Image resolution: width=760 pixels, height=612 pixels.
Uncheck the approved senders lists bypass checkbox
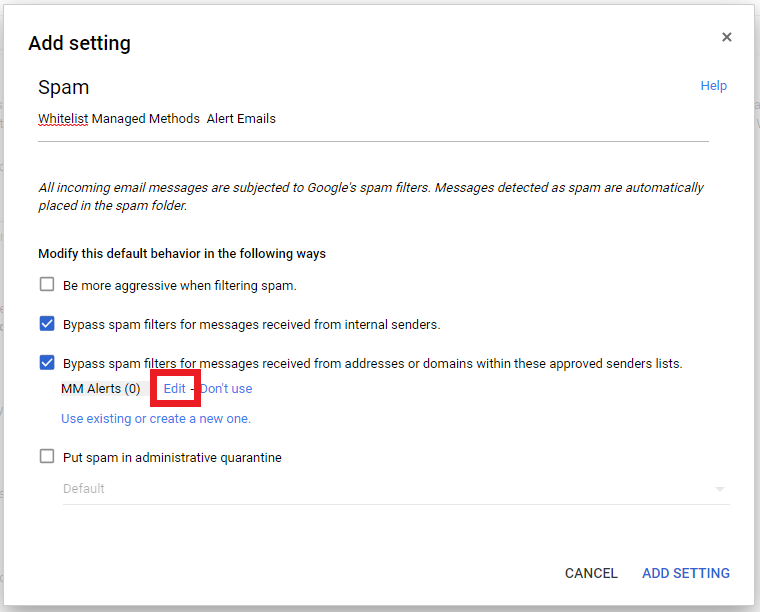click(x=47, y=363)
